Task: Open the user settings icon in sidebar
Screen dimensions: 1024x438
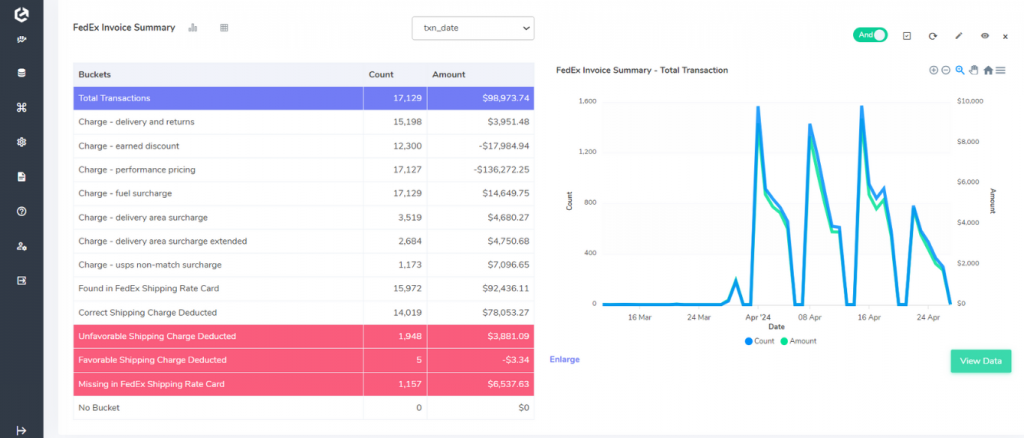Action: tap(22, 246)
